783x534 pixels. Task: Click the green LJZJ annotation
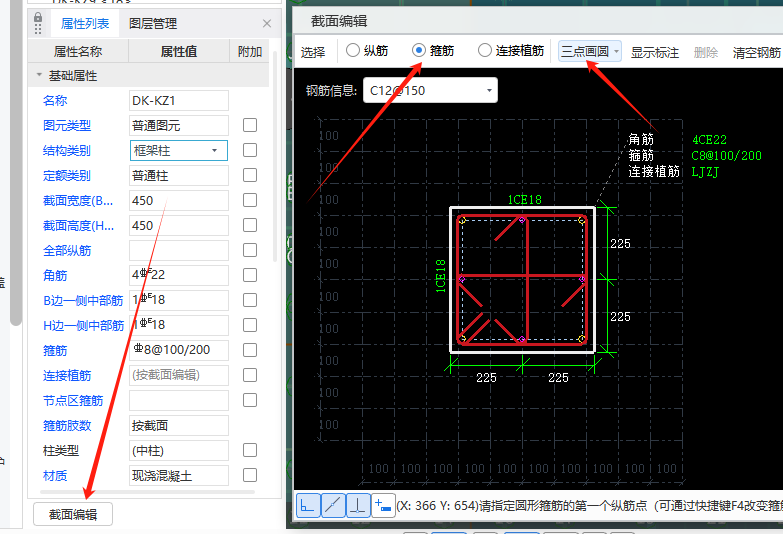click(x=705, y=172)
